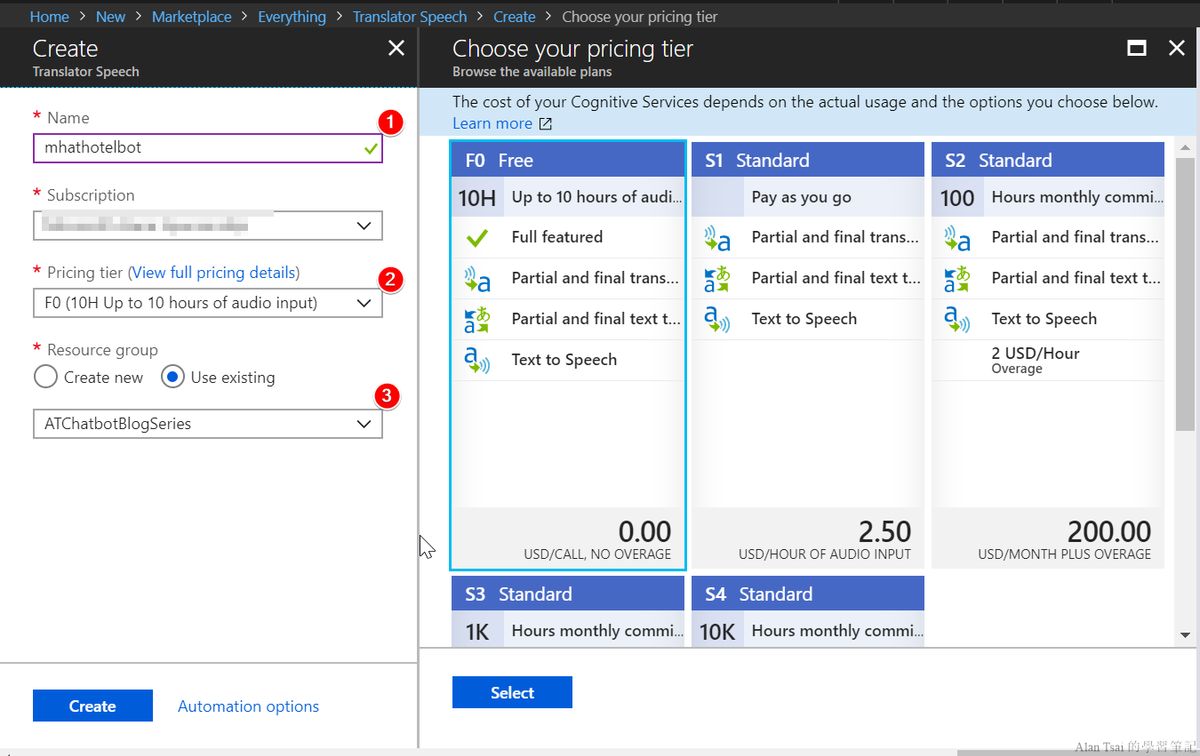Open the Everything breadcrumb
This screenshot has width=1200, height=756.
[291, 16]
